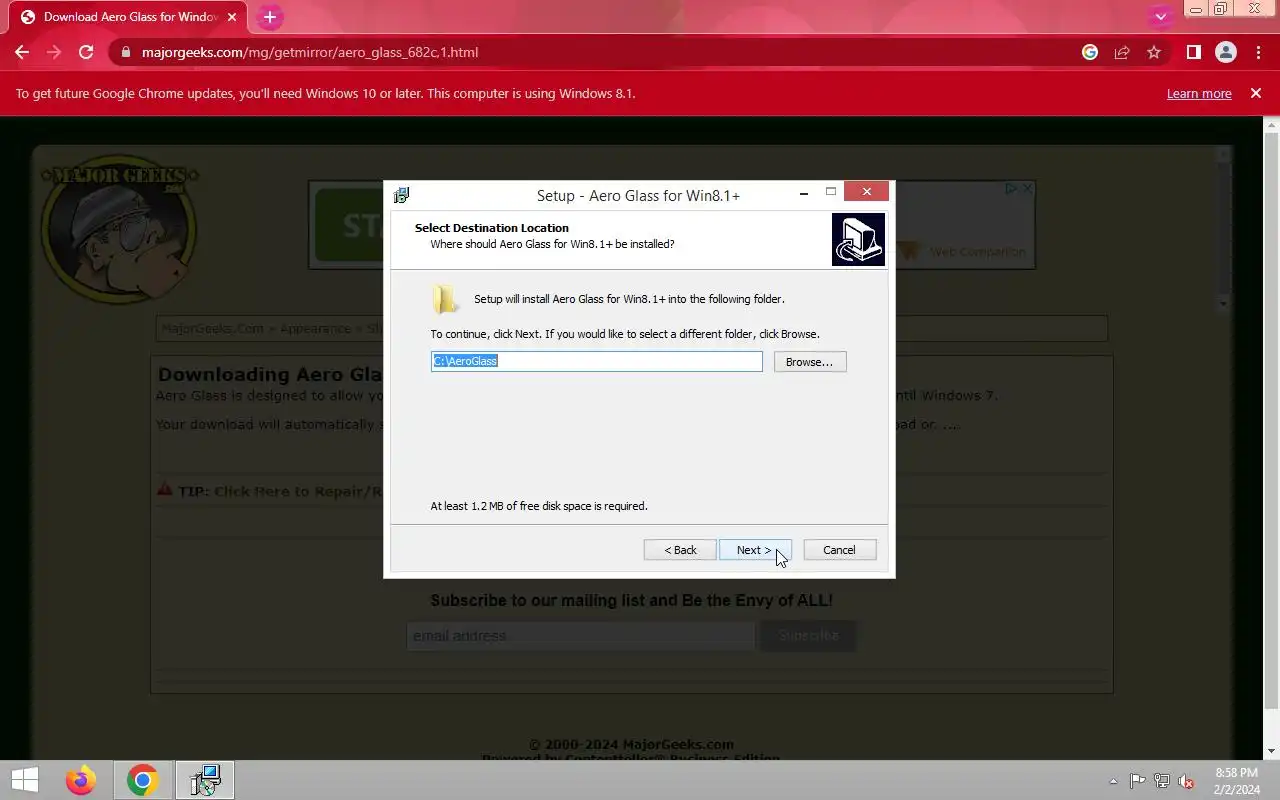Toggle Chrome side panel
This screenshot has height=800, width=1280.
(x=1193, y=52)
